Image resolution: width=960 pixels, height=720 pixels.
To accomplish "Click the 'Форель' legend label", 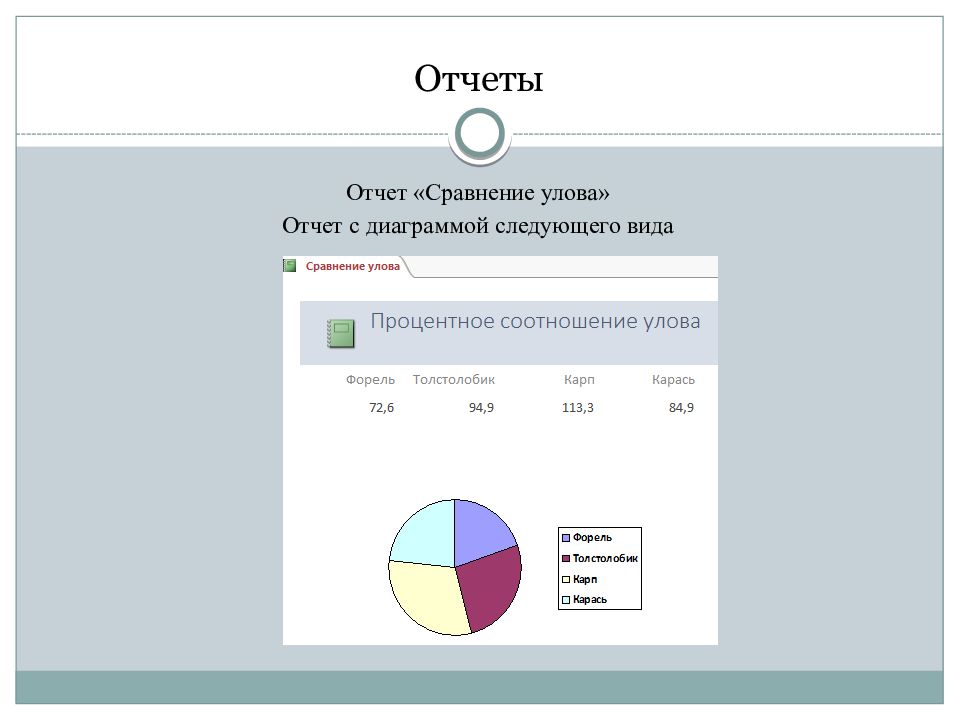I will 592,538.
